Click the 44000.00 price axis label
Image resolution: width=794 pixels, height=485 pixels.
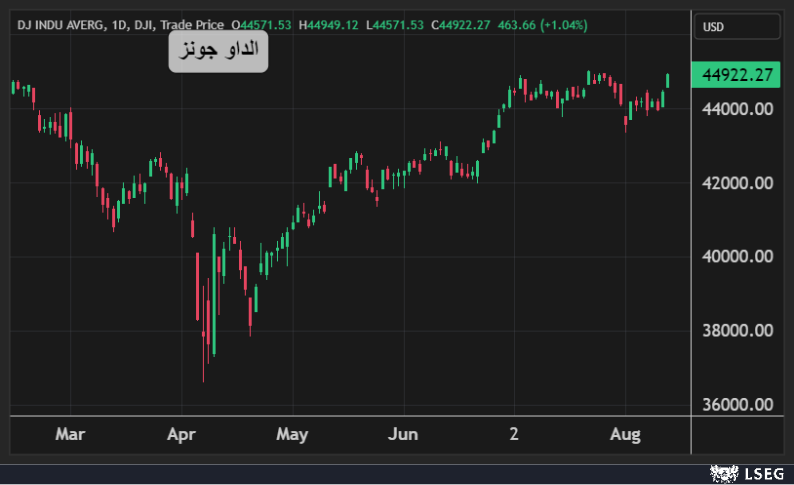tap(738, 109)
